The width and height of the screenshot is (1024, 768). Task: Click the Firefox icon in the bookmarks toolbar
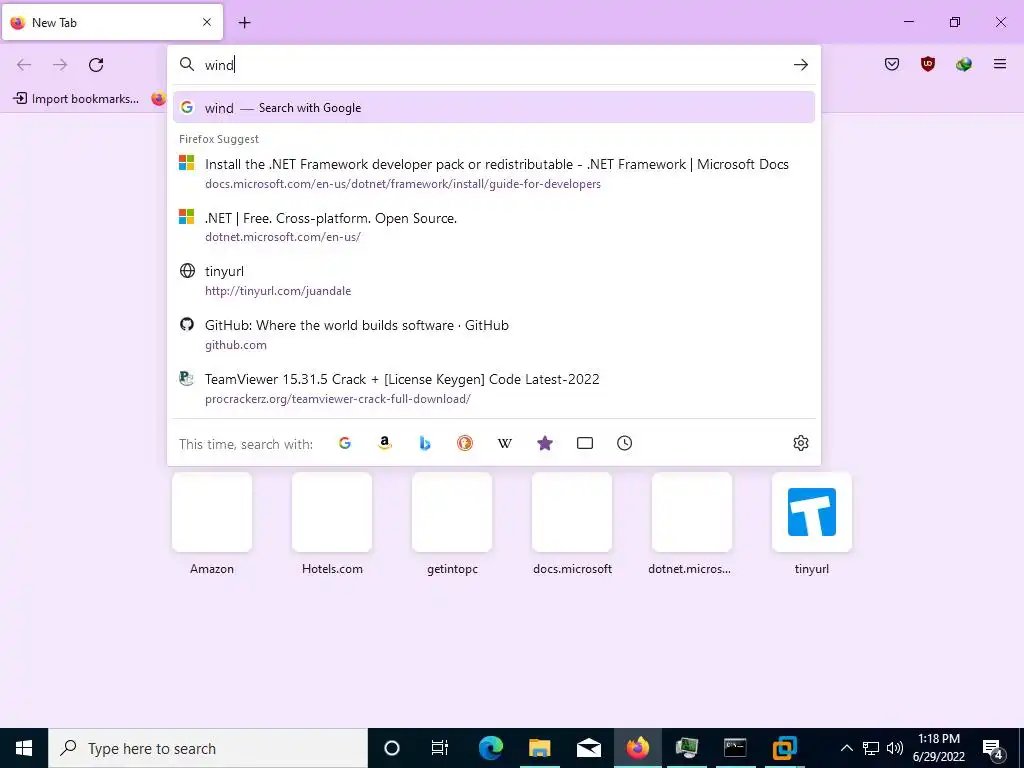158,99
